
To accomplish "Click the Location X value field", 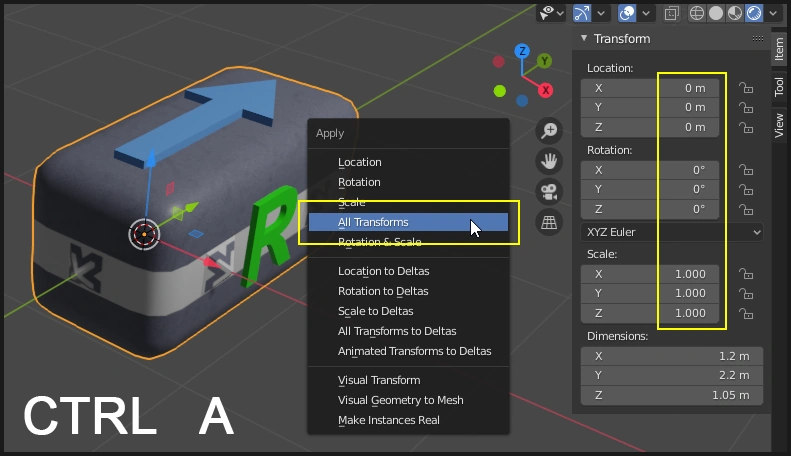I will [x=650, y=88].
